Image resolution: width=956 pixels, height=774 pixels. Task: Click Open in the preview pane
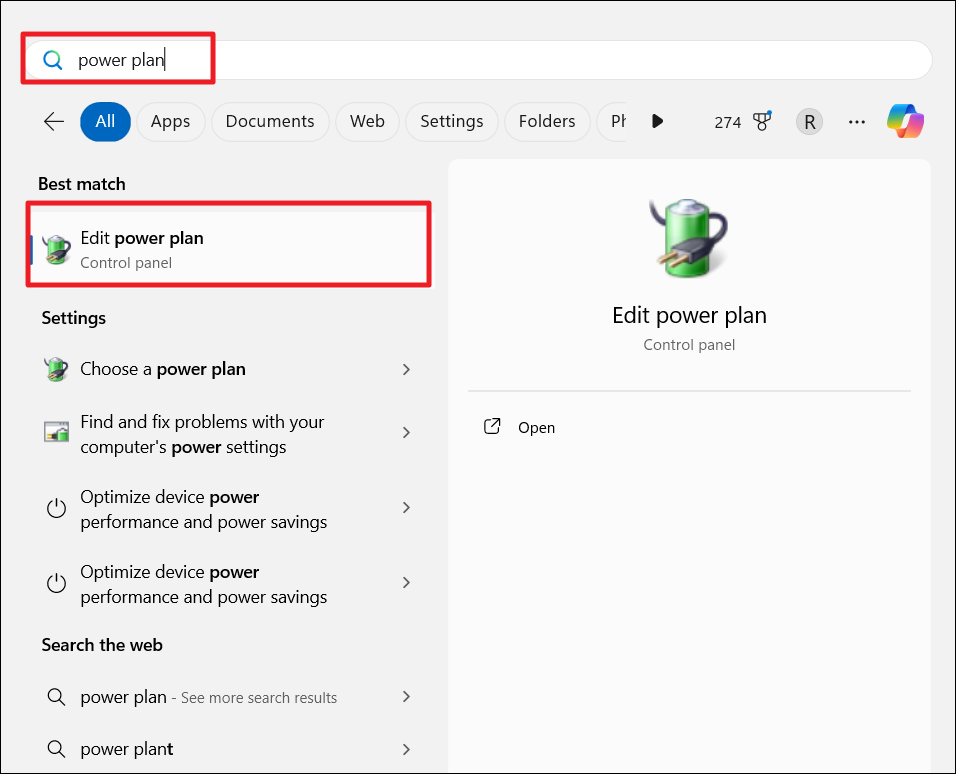pos(536,428)
